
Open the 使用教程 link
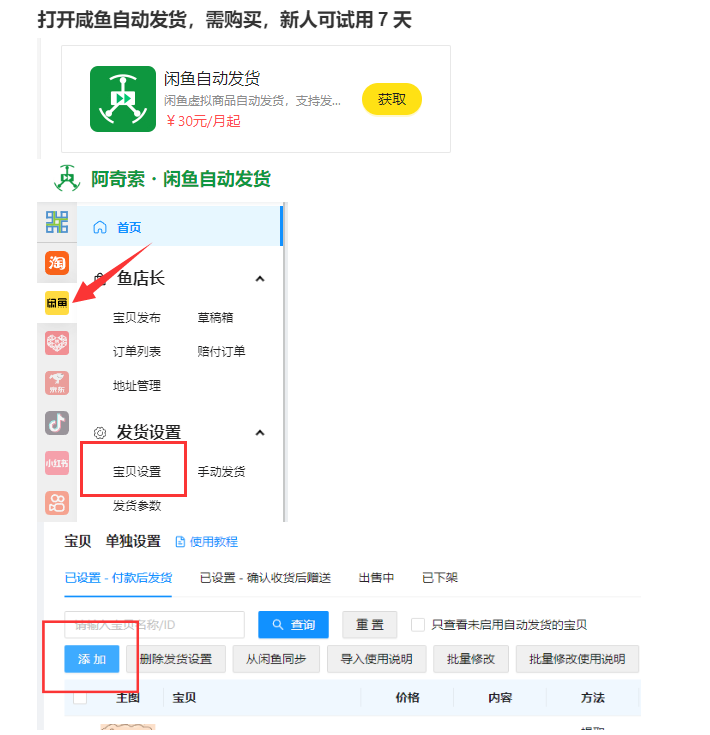point(214,542)
